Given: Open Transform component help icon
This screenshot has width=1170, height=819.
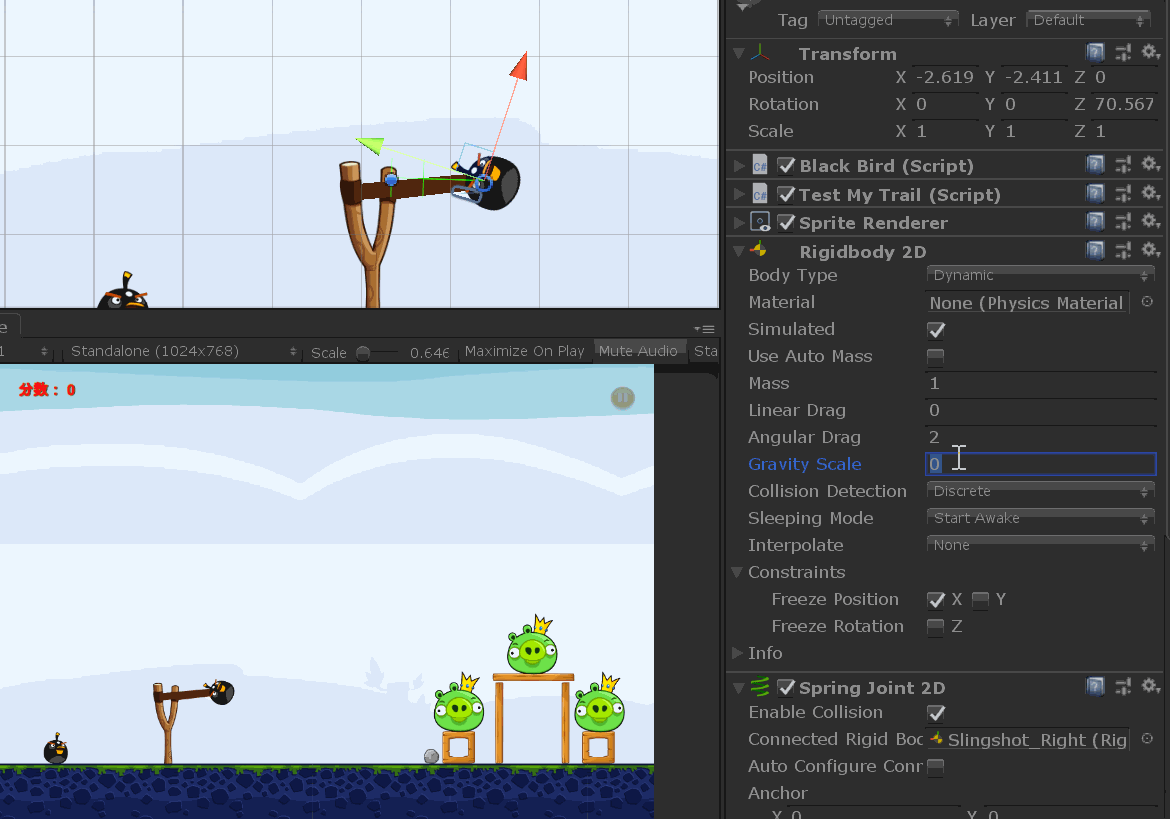Looking at the screenshot, I should pyautogui.click(x=1095, y=52).
